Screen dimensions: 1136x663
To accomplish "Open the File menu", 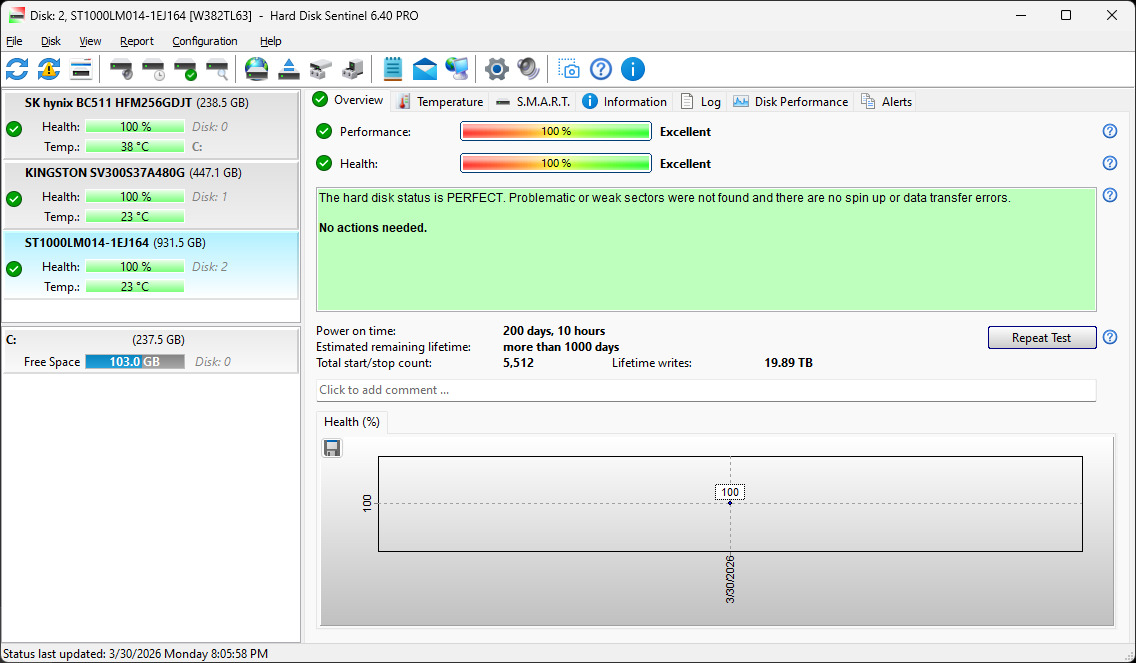I will pos(14,41).
